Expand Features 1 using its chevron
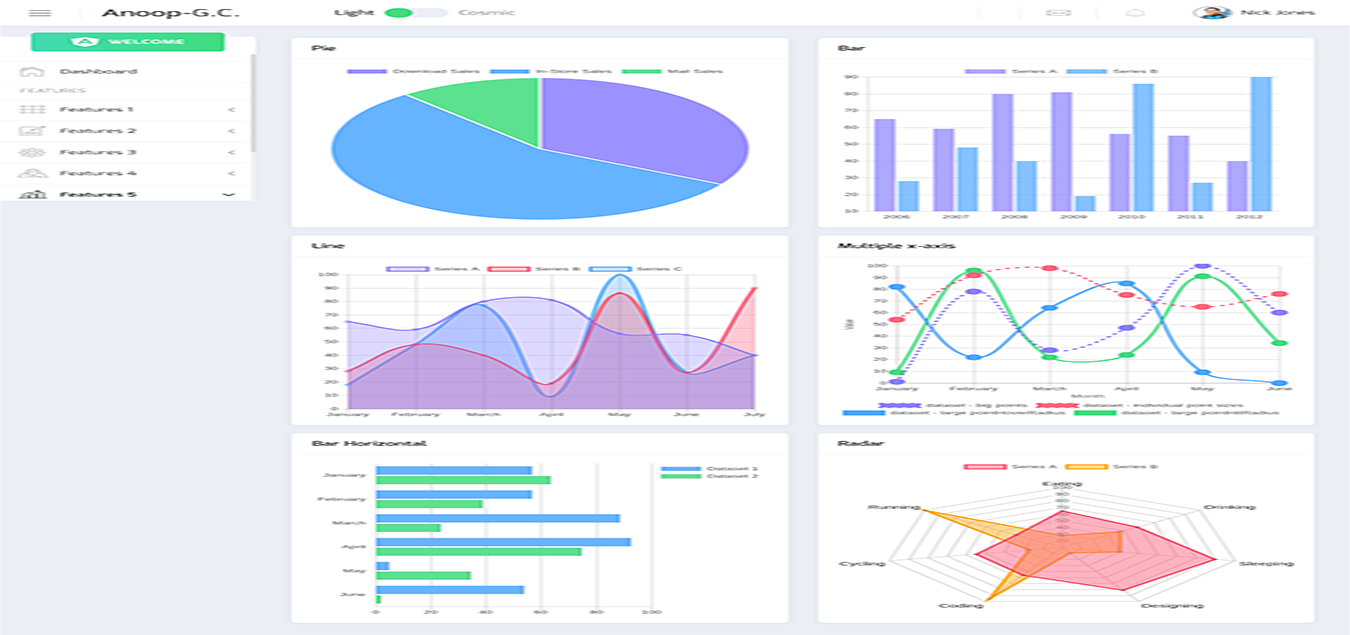1350x635 pixels. (x=231, y=110)
